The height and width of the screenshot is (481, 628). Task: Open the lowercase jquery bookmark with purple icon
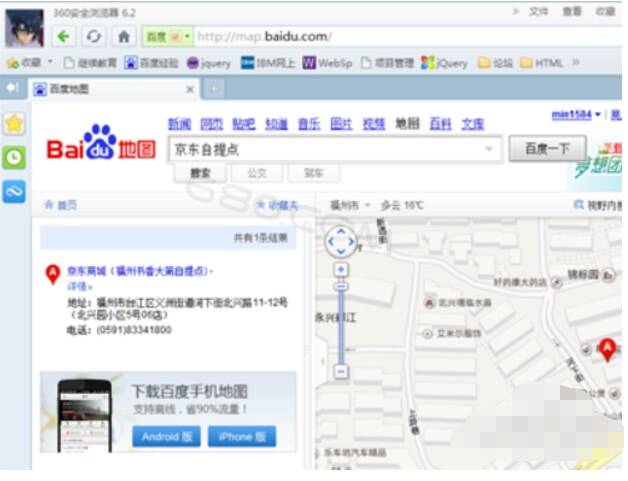coord(209,63)
